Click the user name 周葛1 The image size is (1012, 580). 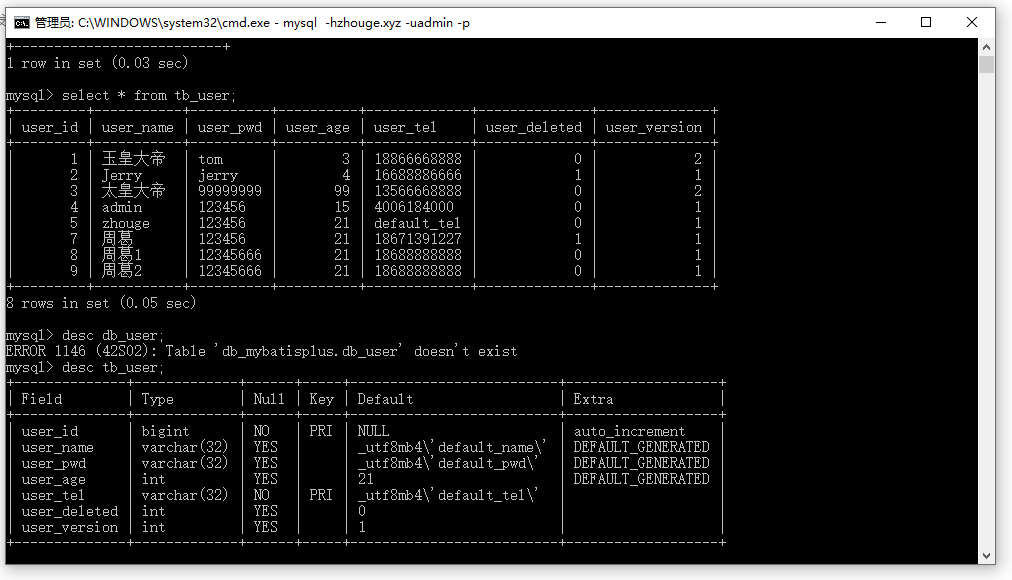(x=121, y=255)
